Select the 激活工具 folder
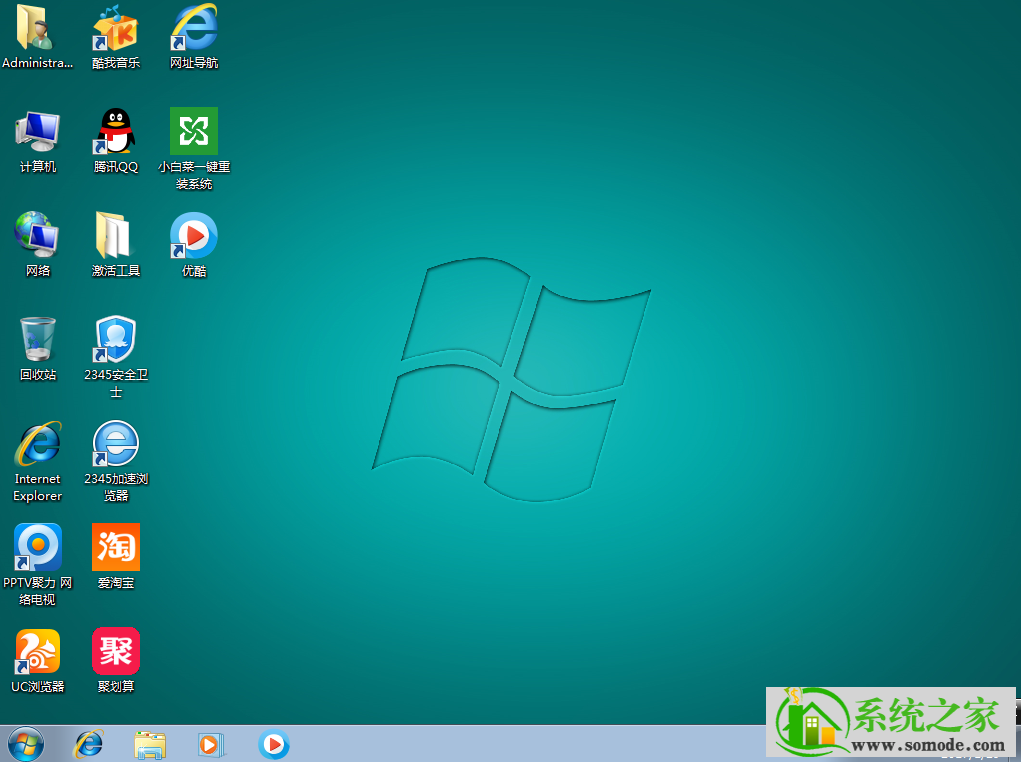 [116, 236]
